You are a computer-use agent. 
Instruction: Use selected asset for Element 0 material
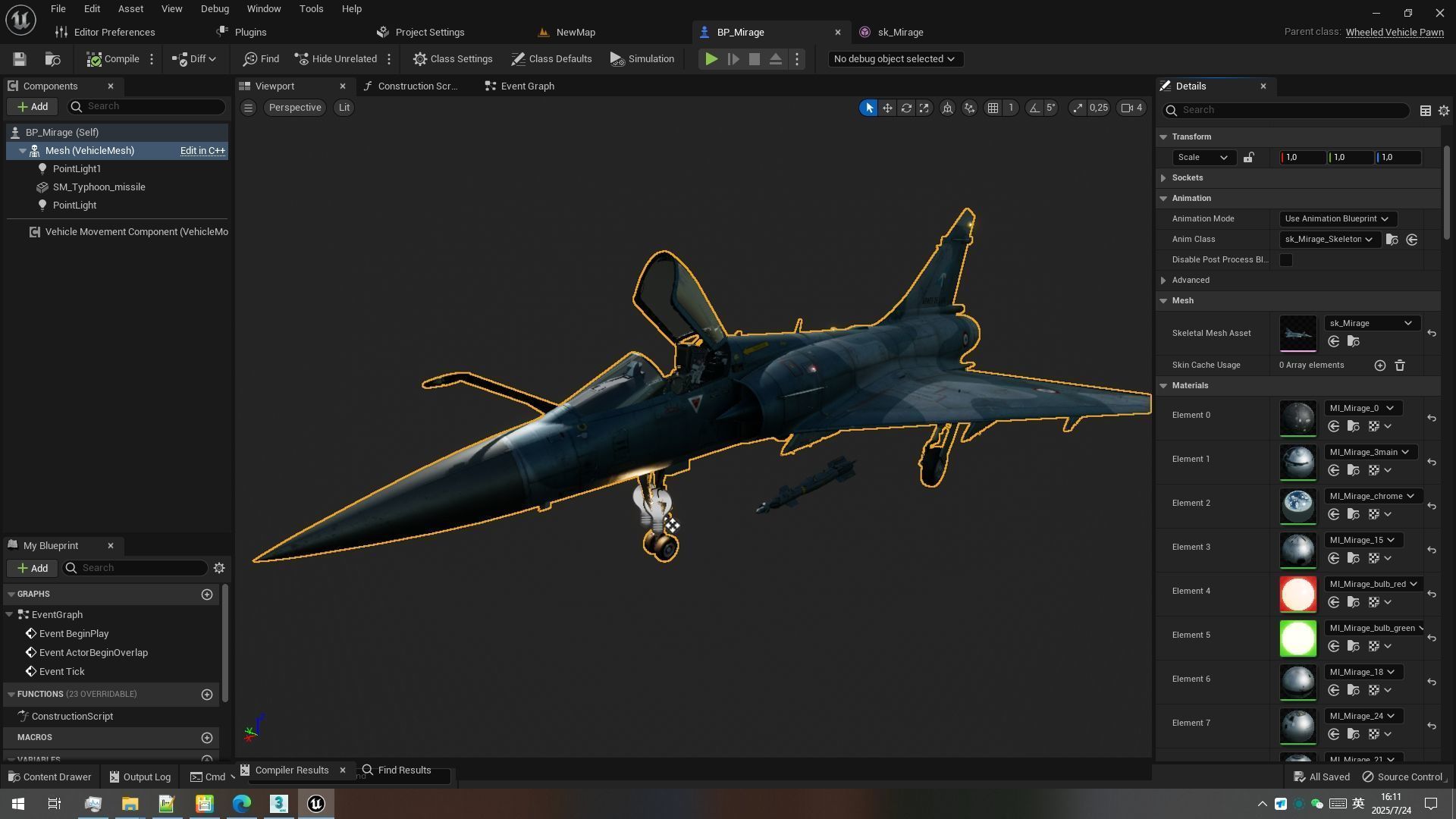(x=1334, y=427)
